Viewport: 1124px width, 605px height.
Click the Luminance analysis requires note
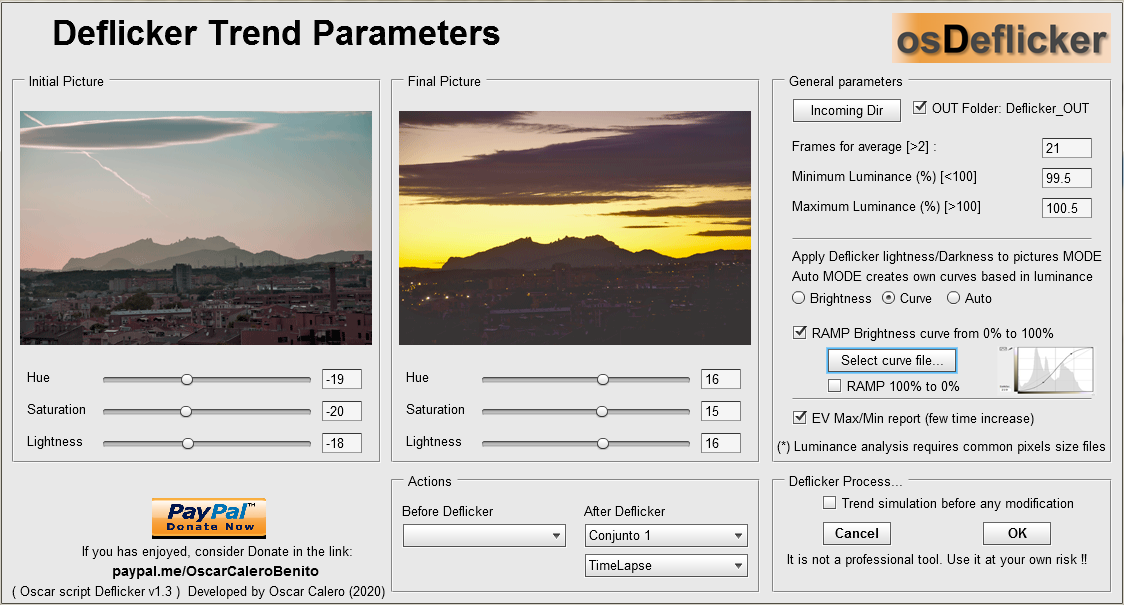tap(941, 447)
